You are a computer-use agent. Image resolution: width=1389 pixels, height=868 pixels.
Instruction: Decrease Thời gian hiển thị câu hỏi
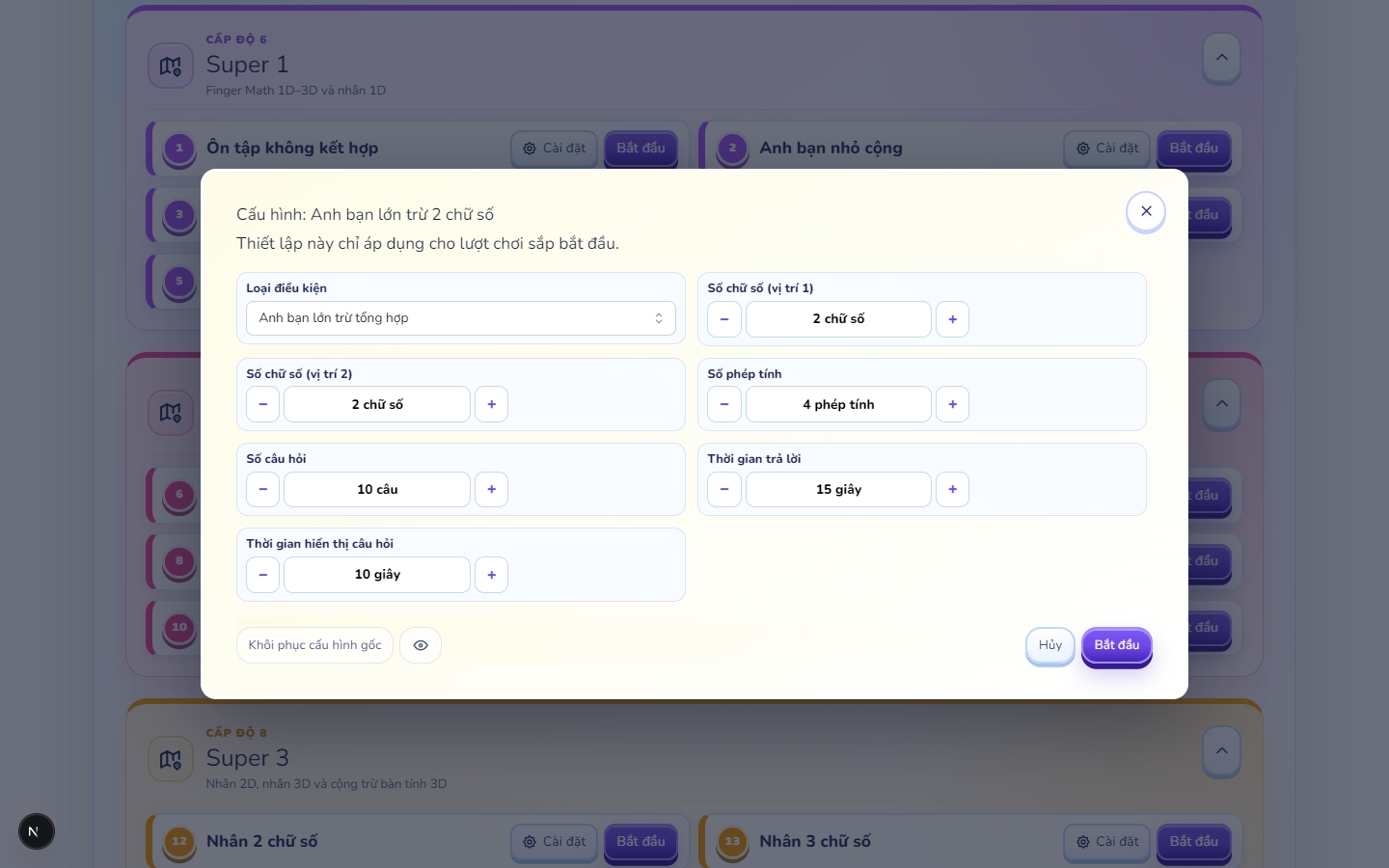click(x=263, y=575)
